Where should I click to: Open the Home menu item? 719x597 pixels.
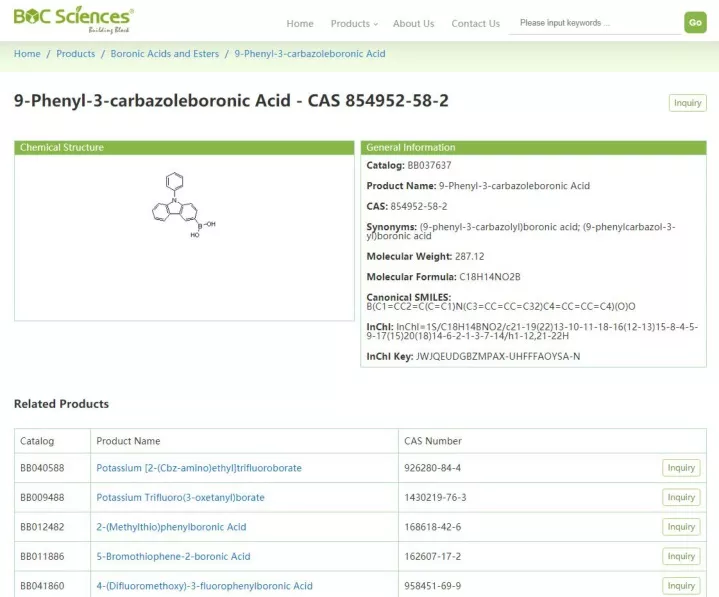(300, 23)
